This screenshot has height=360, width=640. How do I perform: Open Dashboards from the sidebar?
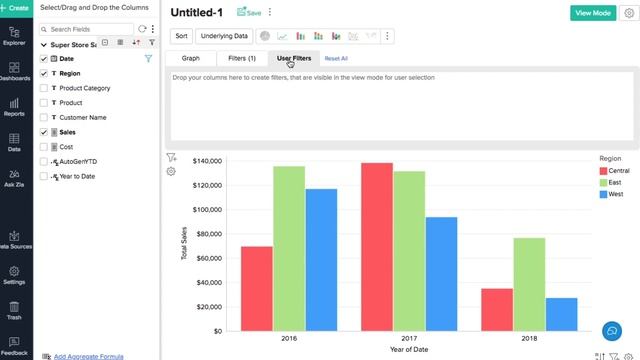[14, 71]
